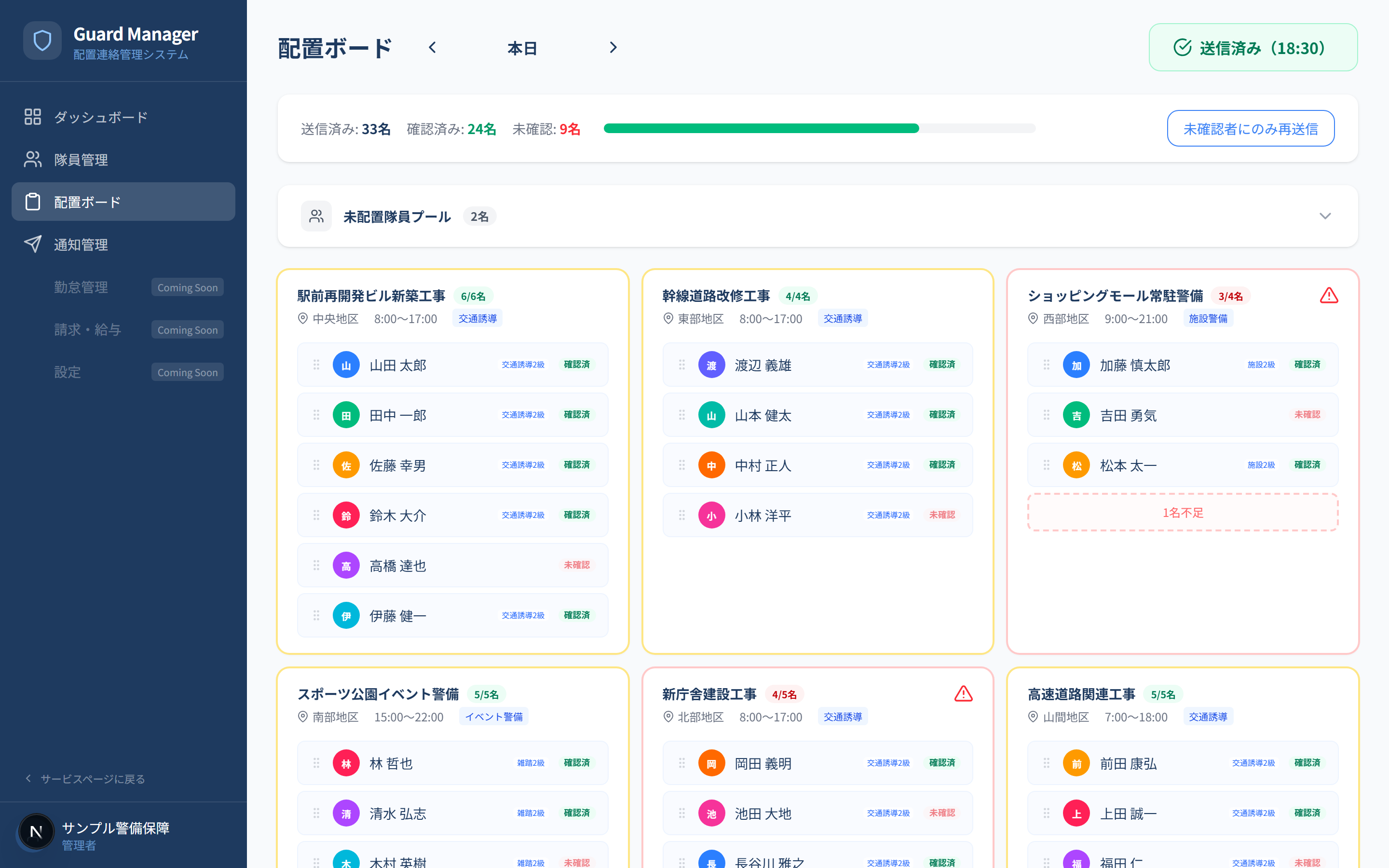Select the 清水 弘志 member row
Viewport: 1389px width, 868px height.
pyautogui.click(x=452, y=814)
